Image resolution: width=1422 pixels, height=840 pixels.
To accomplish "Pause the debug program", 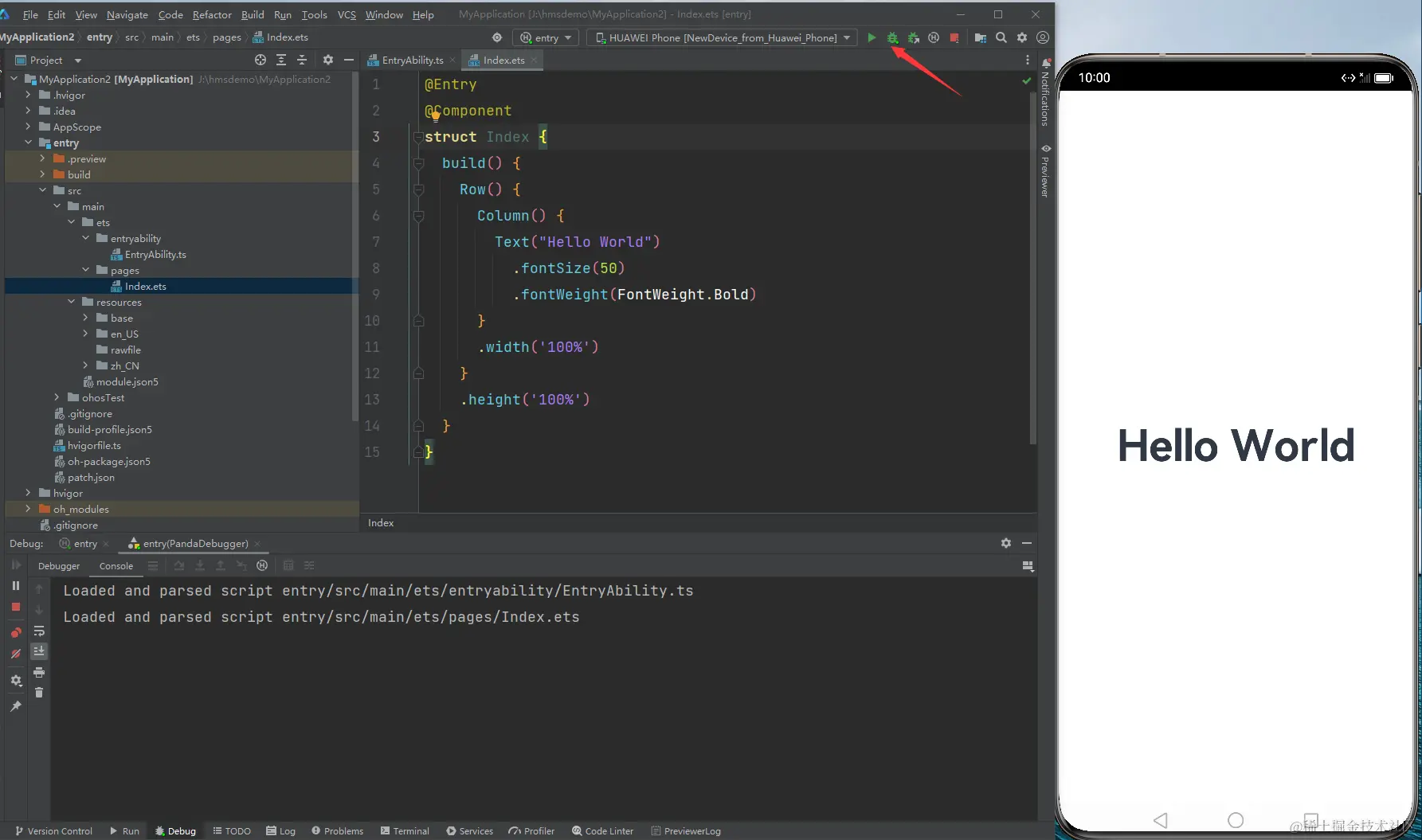I will pyautogui.click(x=16, y=585).
